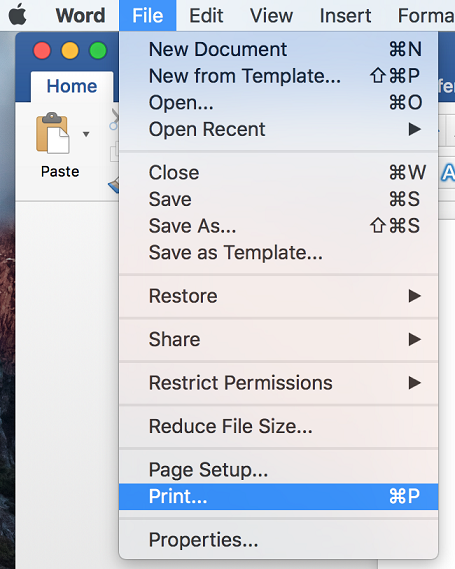Open the Insert menu in menu bar
This screenshot has width=455, height=569.
click(345, 16)
